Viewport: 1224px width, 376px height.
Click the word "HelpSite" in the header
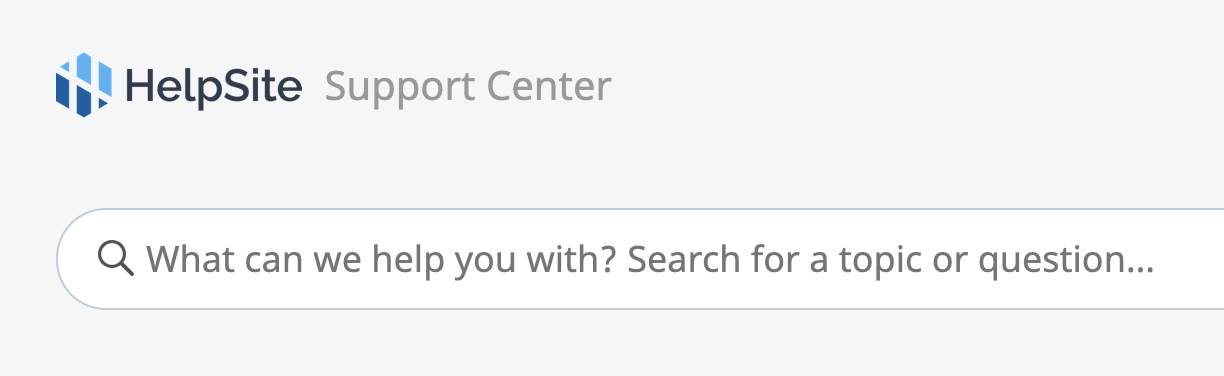[214, 87]
